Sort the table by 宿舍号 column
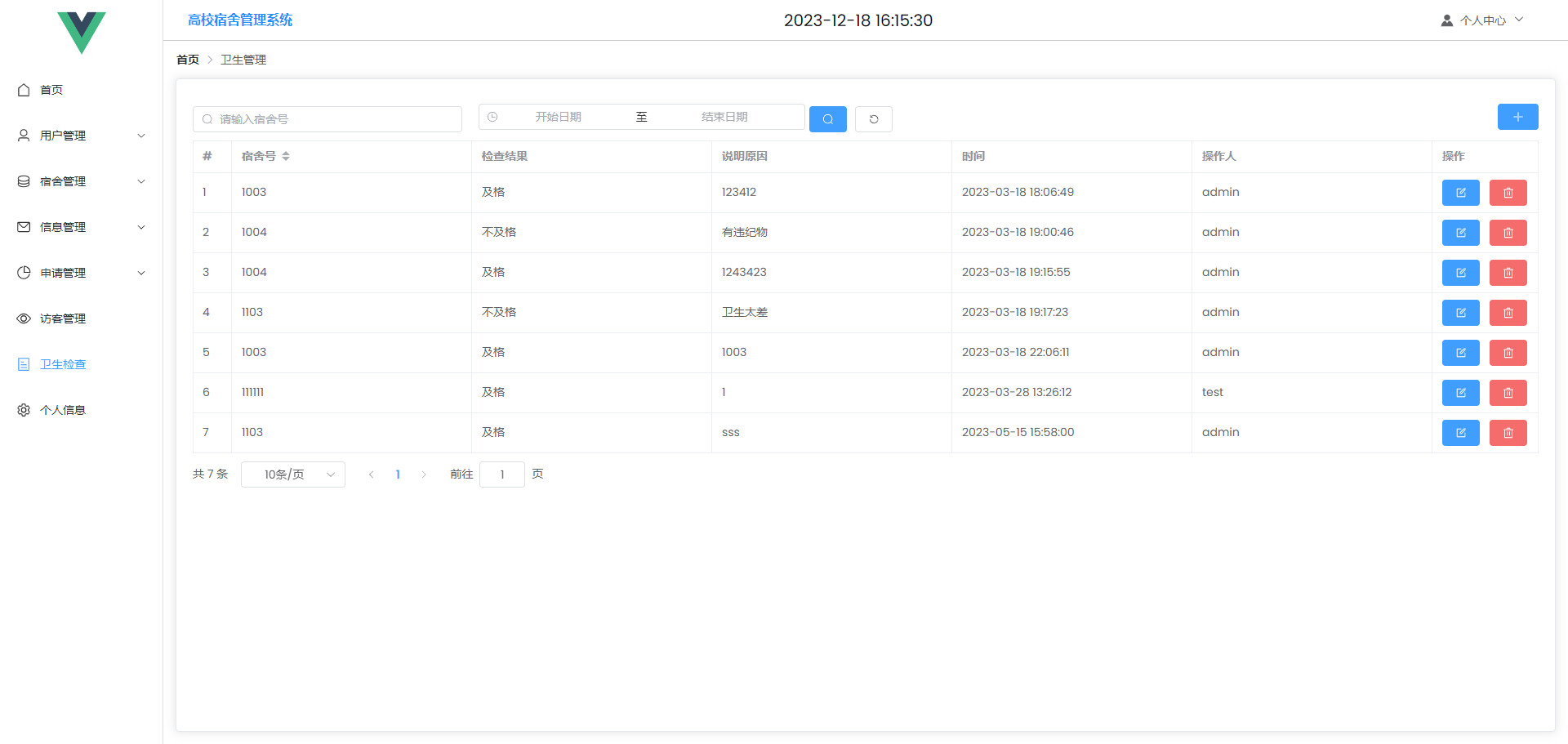Screen dimensions: 1568x744 click(285, 156)
